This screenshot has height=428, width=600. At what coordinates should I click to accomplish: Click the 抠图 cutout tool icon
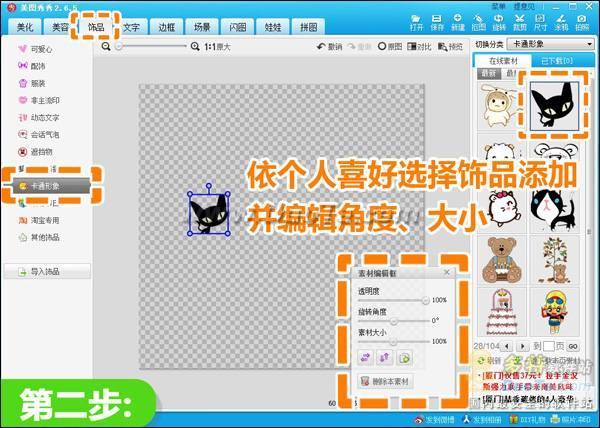(x=478, y=23)
